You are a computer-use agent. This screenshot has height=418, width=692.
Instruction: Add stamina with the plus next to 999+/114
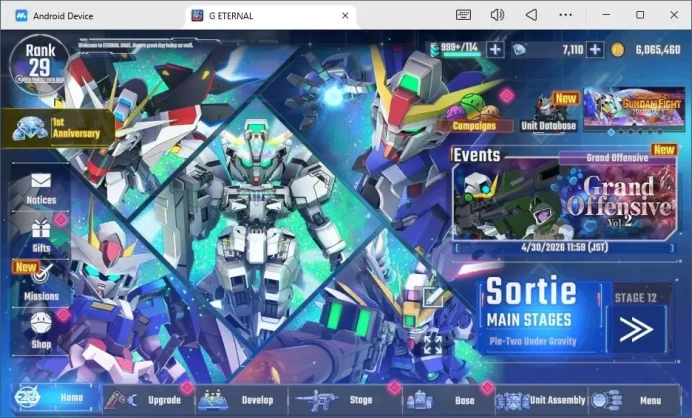495,49
